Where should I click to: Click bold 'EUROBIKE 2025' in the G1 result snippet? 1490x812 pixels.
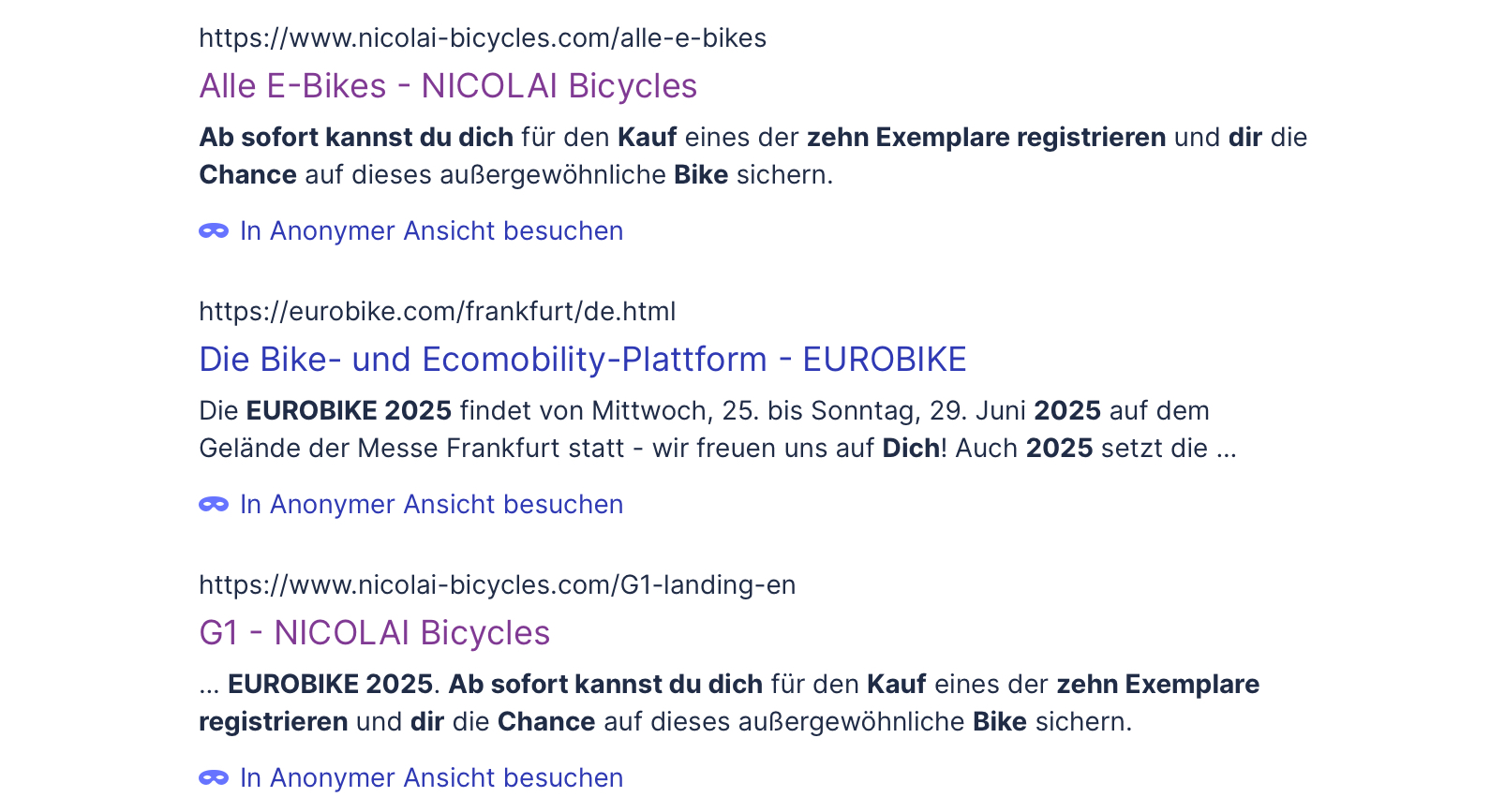(x=330, y=684)
